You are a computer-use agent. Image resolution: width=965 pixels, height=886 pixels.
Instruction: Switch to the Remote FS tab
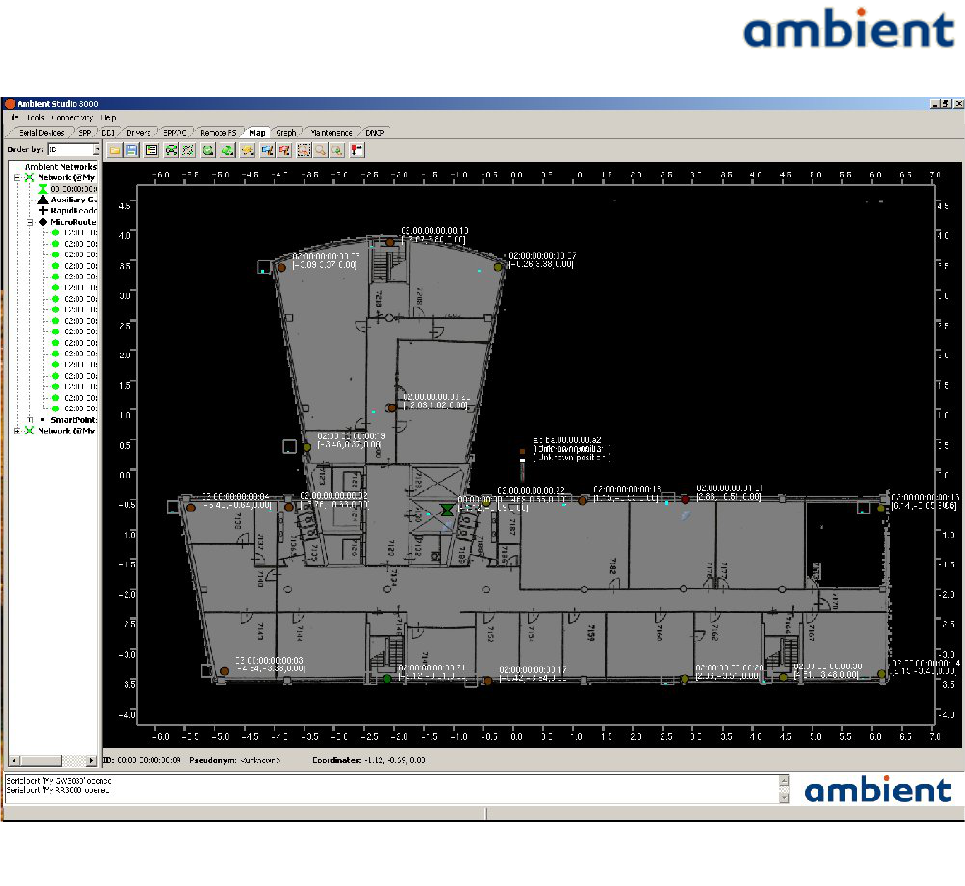(x=218, y=133)
